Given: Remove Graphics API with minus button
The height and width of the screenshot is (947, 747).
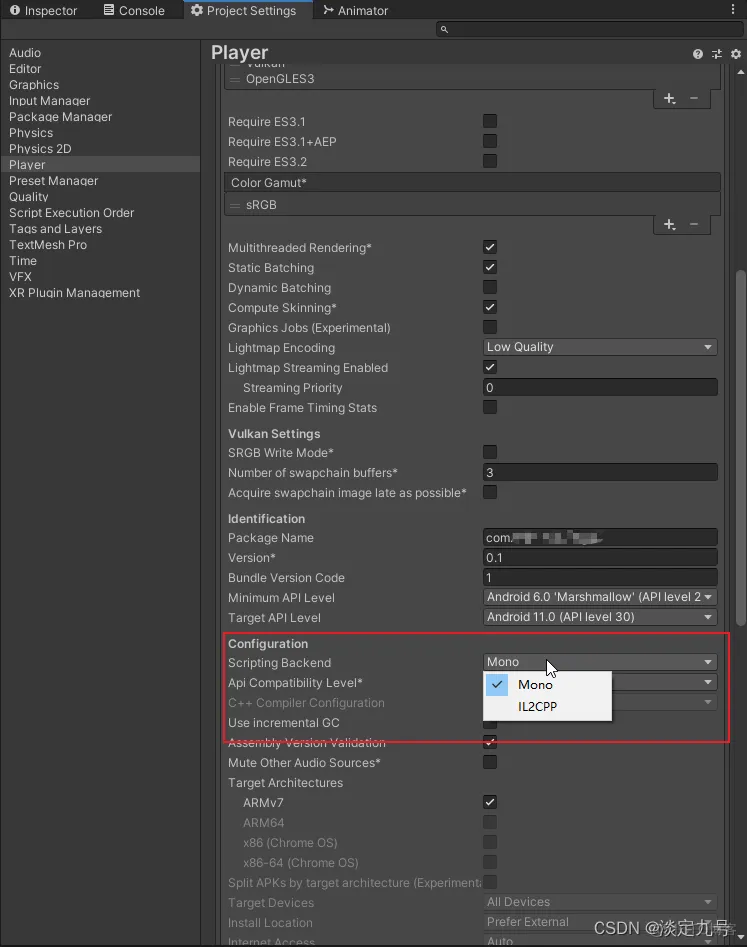Looking at the screenshot, I should pyautogui.click(x=694, y=98).
